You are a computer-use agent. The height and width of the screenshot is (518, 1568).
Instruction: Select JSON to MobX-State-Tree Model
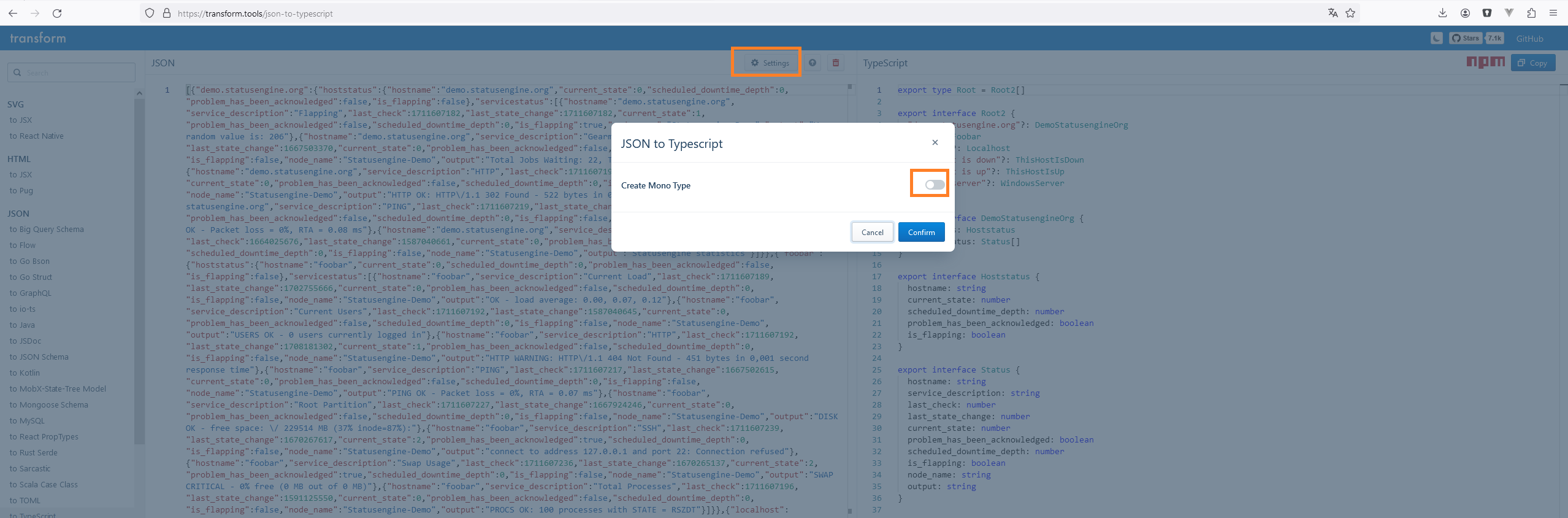58,388
